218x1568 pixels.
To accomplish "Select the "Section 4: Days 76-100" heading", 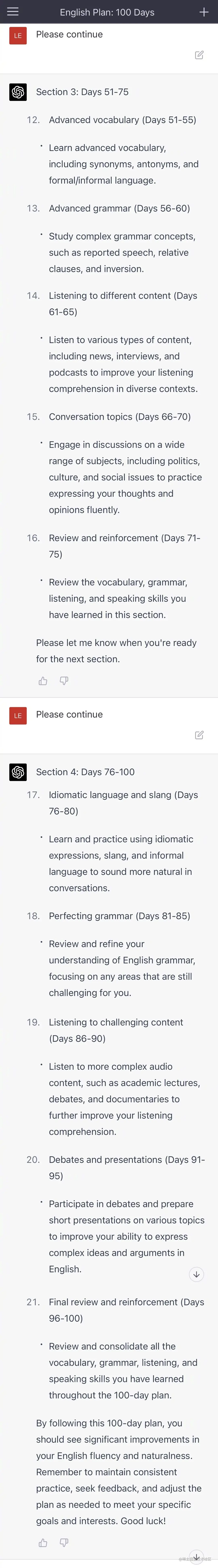I will tap(85, 772).
